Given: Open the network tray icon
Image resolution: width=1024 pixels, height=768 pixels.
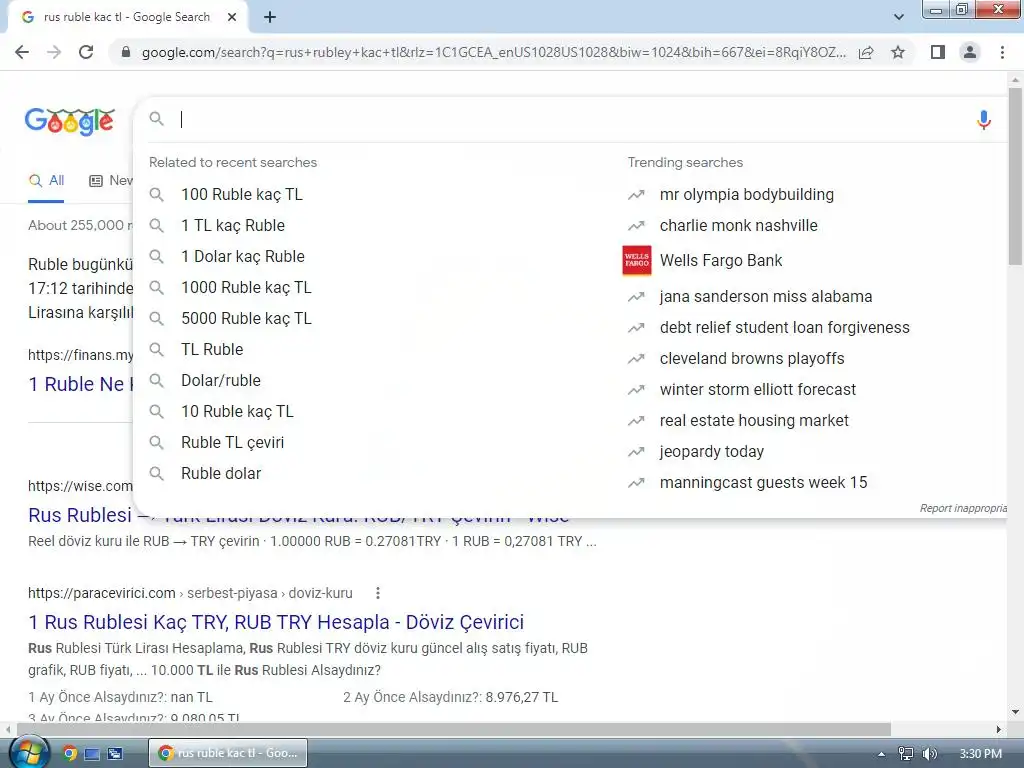Looking at the screenshot, I should pos(906,754).
